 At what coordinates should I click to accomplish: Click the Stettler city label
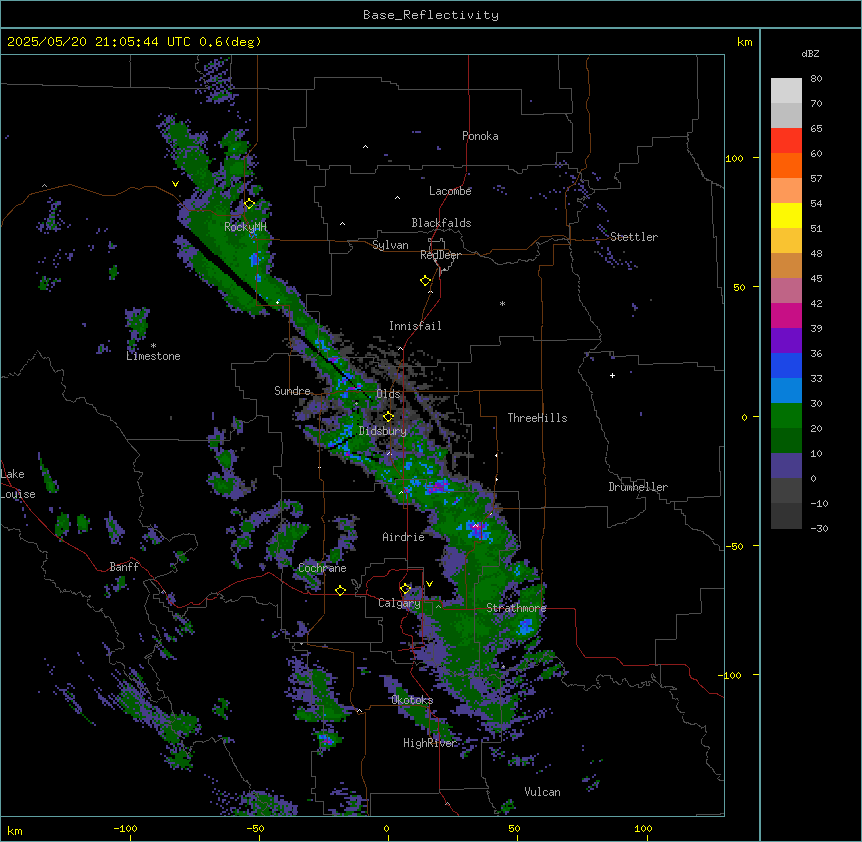[x=634, y=237]
